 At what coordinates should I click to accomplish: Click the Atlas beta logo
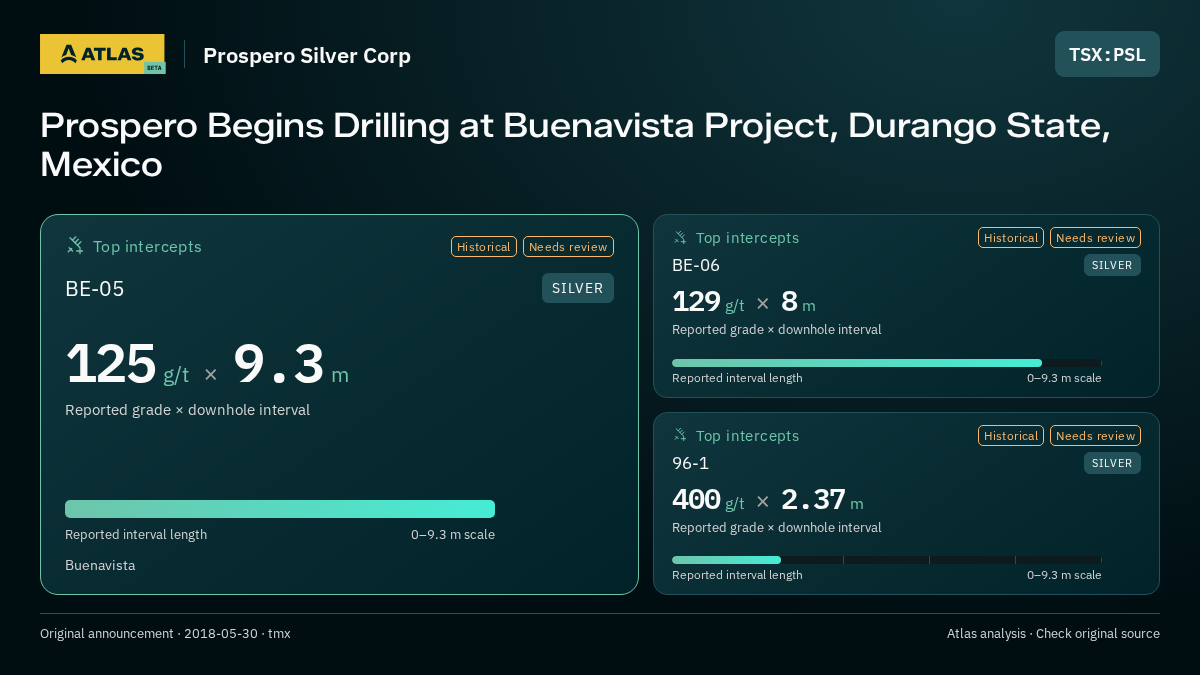(102, 54)
